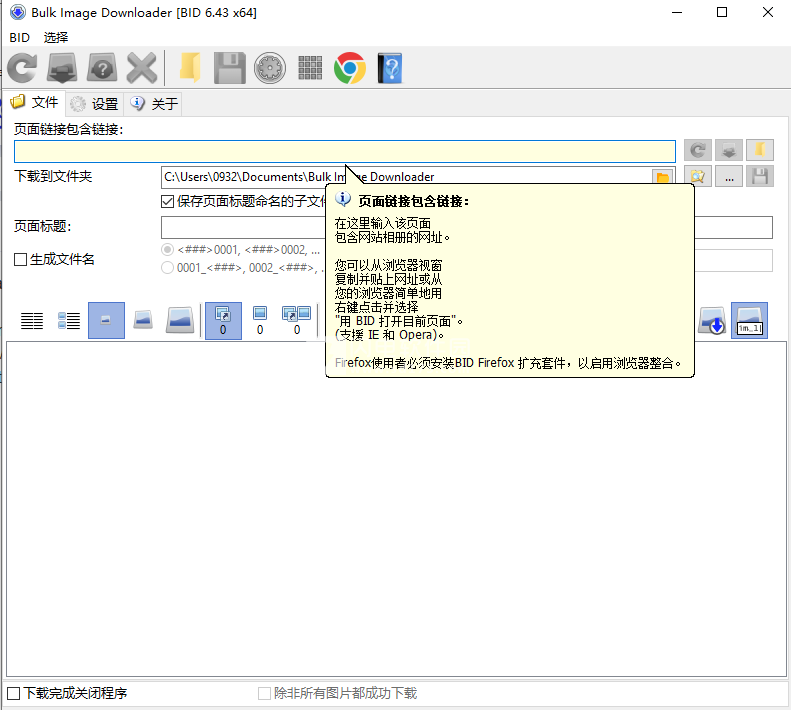Click the large refresh arrow toolbar icon

coord(22,68)
